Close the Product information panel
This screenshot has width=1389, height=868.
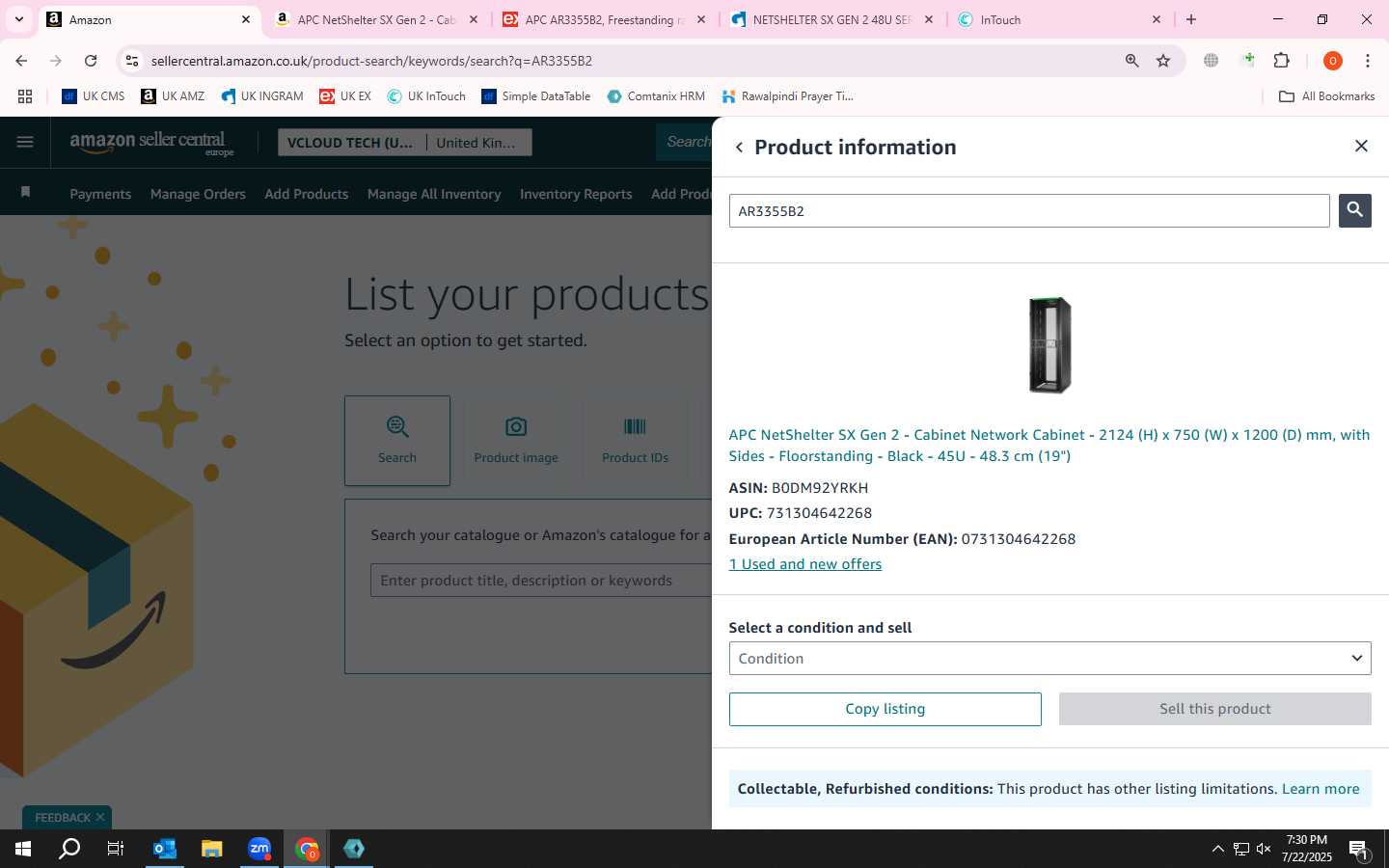pyautogui.click(x=1361, y=146)
